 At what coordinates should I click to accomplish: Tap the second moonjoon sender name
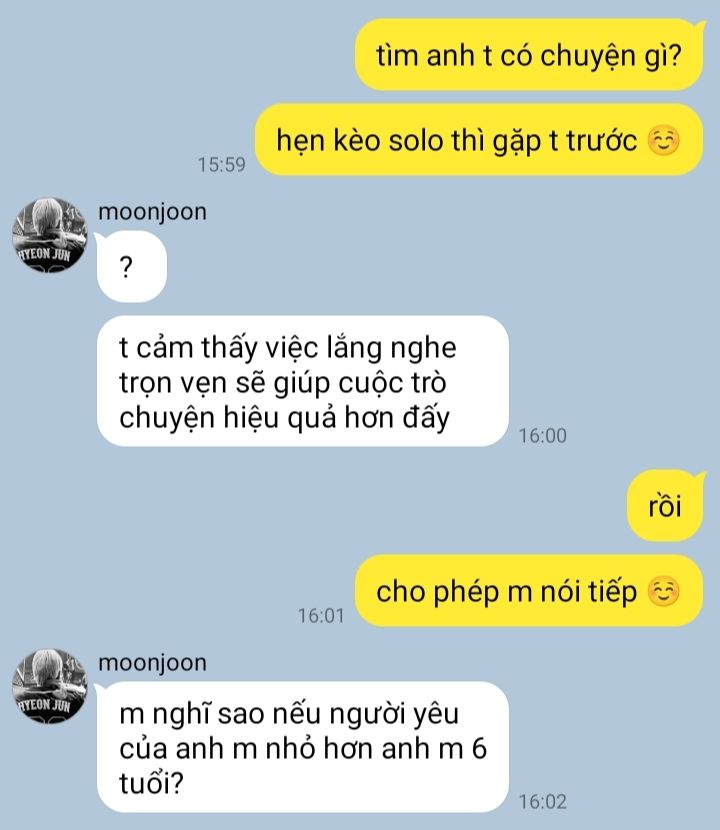click(152, 663)
